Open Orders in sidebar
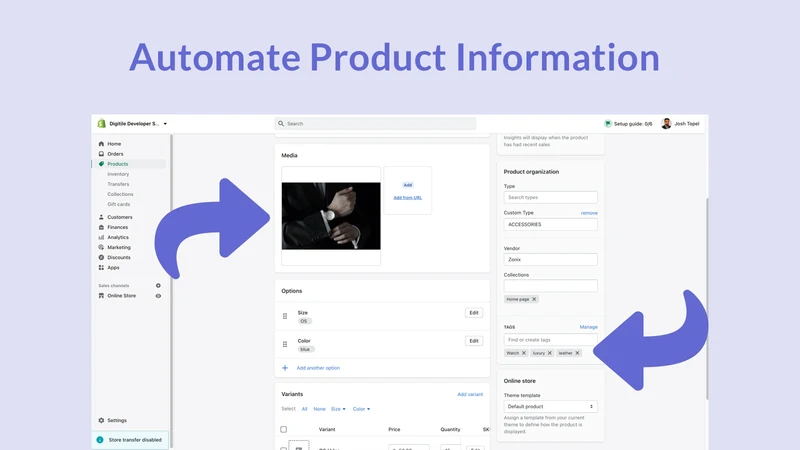The height and width of the screenshot is (450, 800). [x=115, y=154]
